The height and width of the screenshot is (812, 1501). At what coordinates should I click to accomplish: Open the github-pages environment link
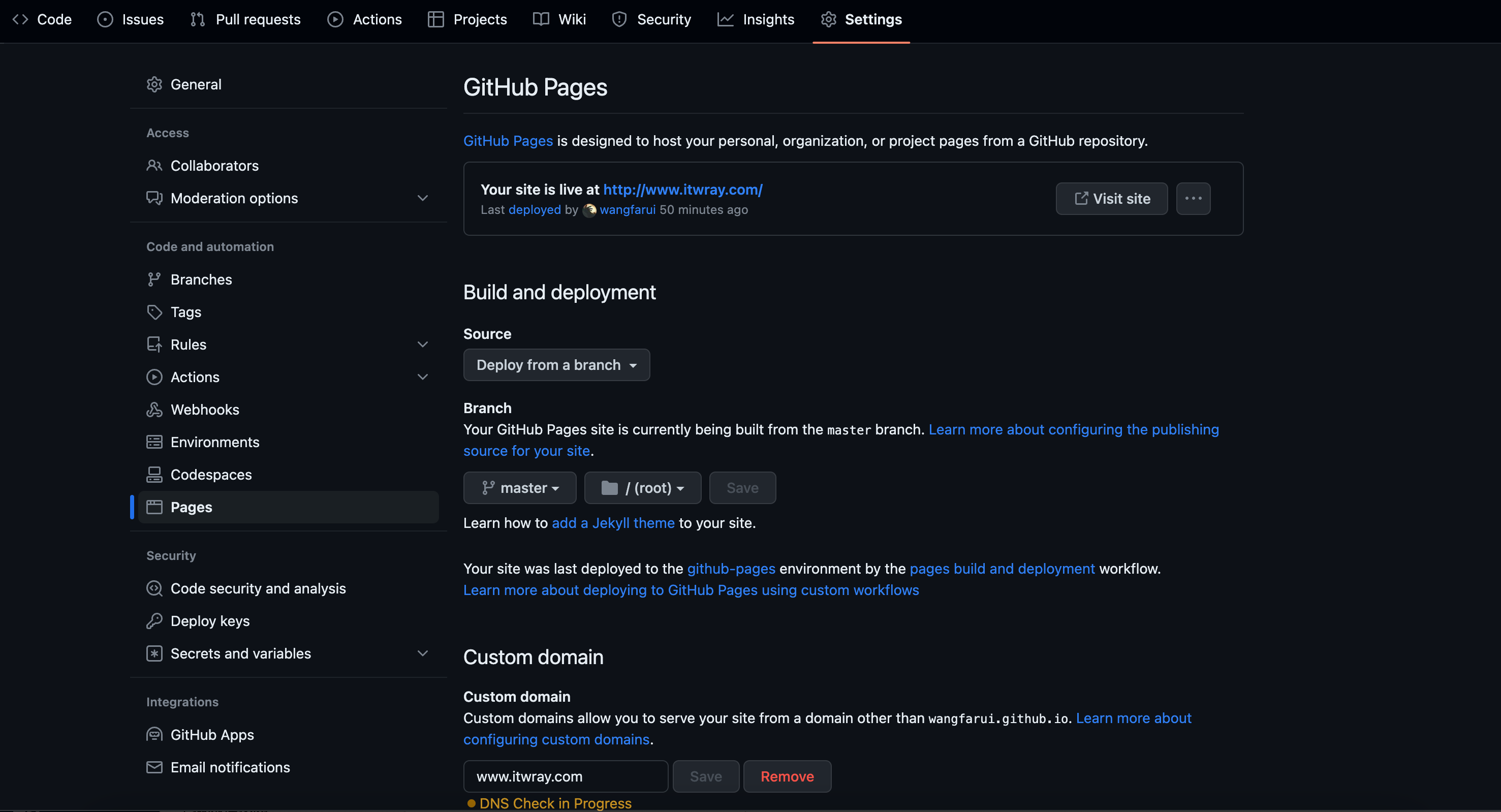coord(731,569)
